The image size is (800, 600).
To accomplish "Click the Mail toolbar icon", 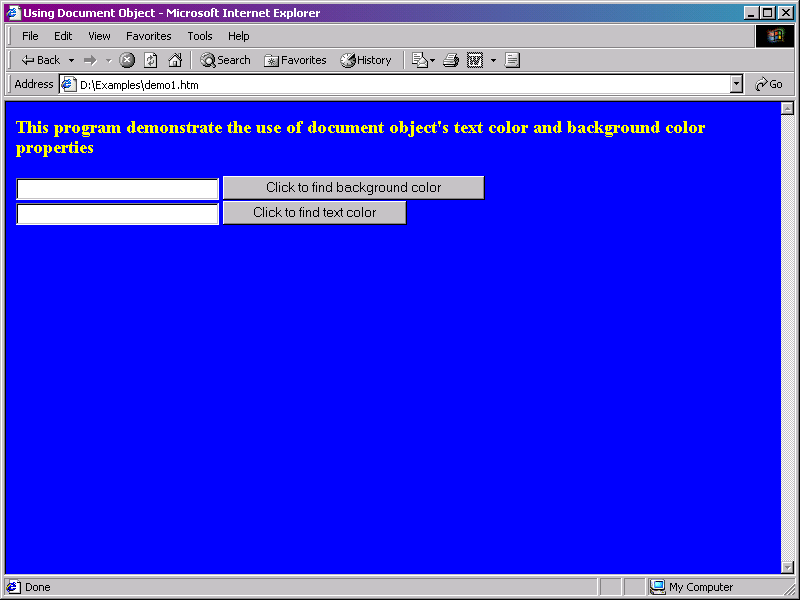I will pos(419,60).
